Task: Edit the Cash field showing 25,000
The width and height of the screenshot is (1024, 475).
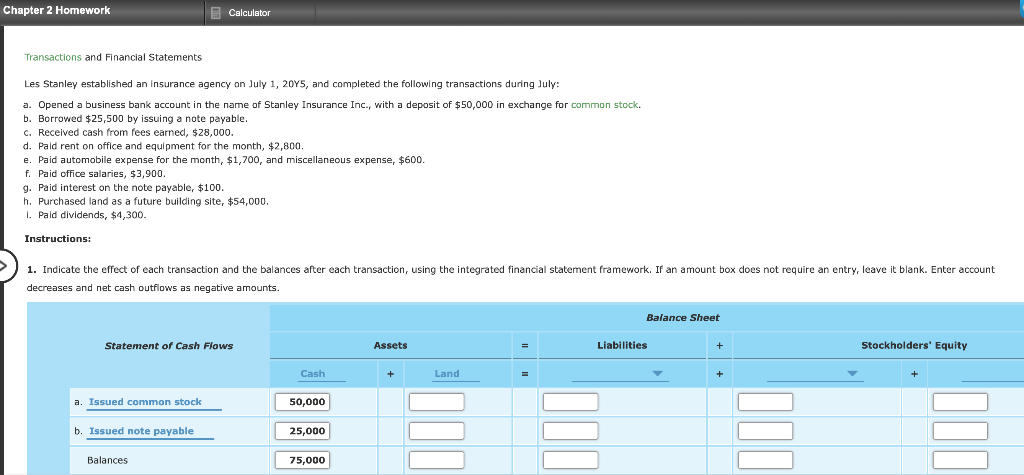Action: pos(302,431)
